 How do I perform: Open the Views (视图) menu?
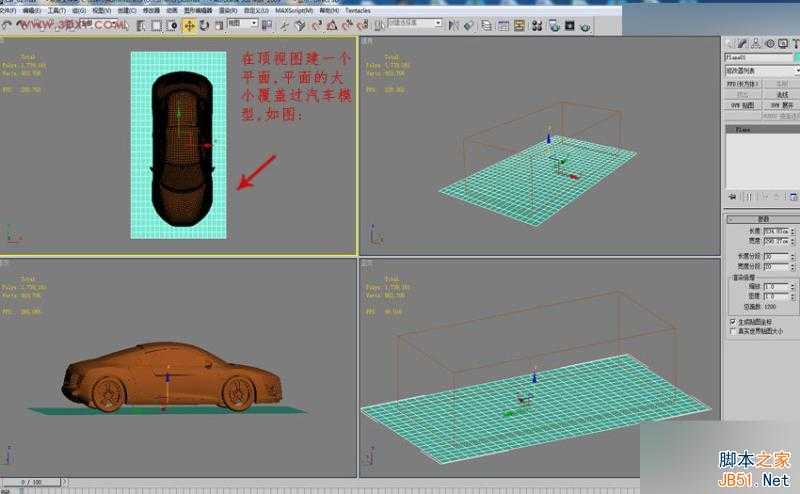tap(101, 11)
